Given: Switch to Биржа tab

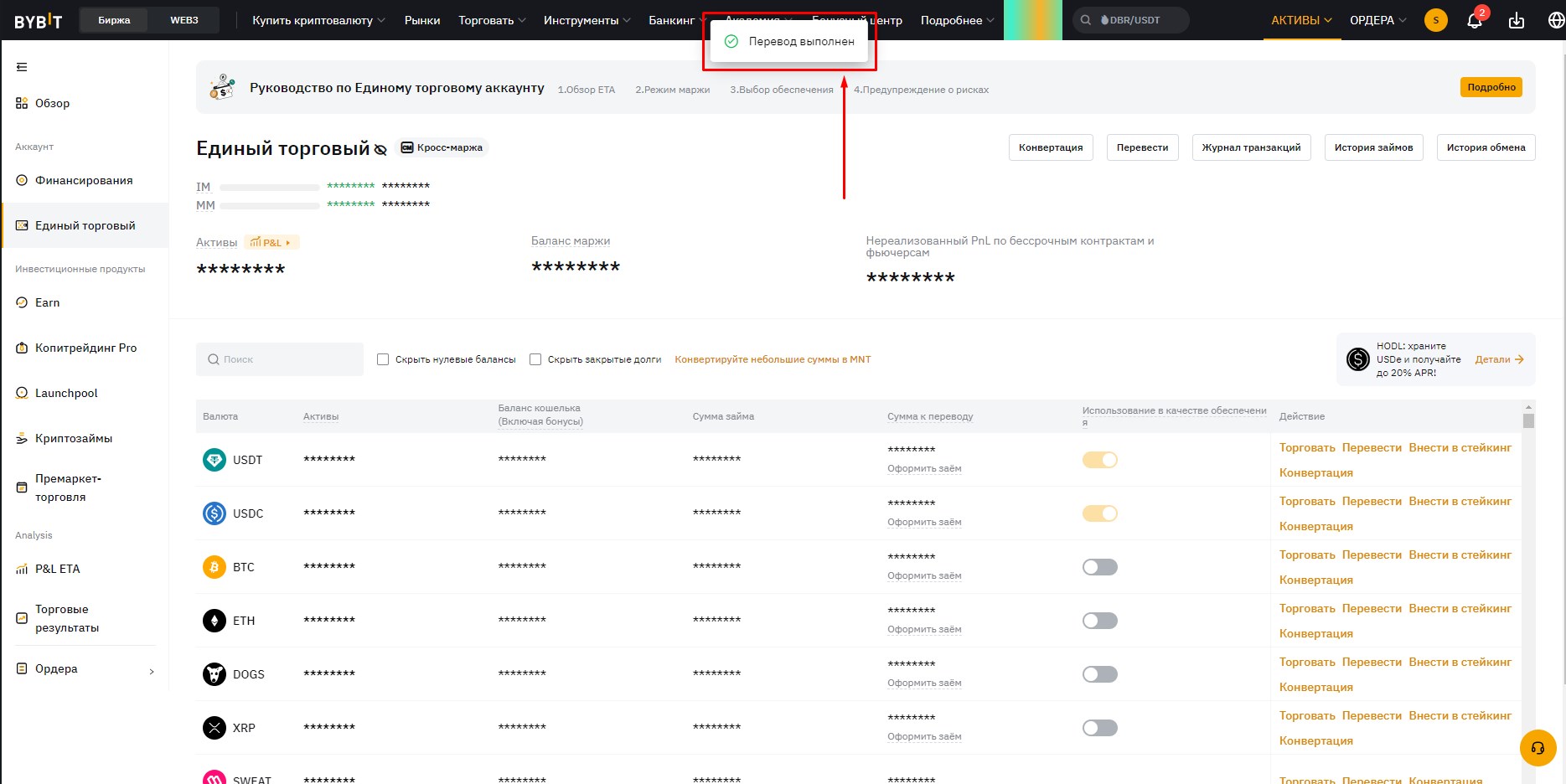Looking at the screenshot, I should (x=114, y=20).
